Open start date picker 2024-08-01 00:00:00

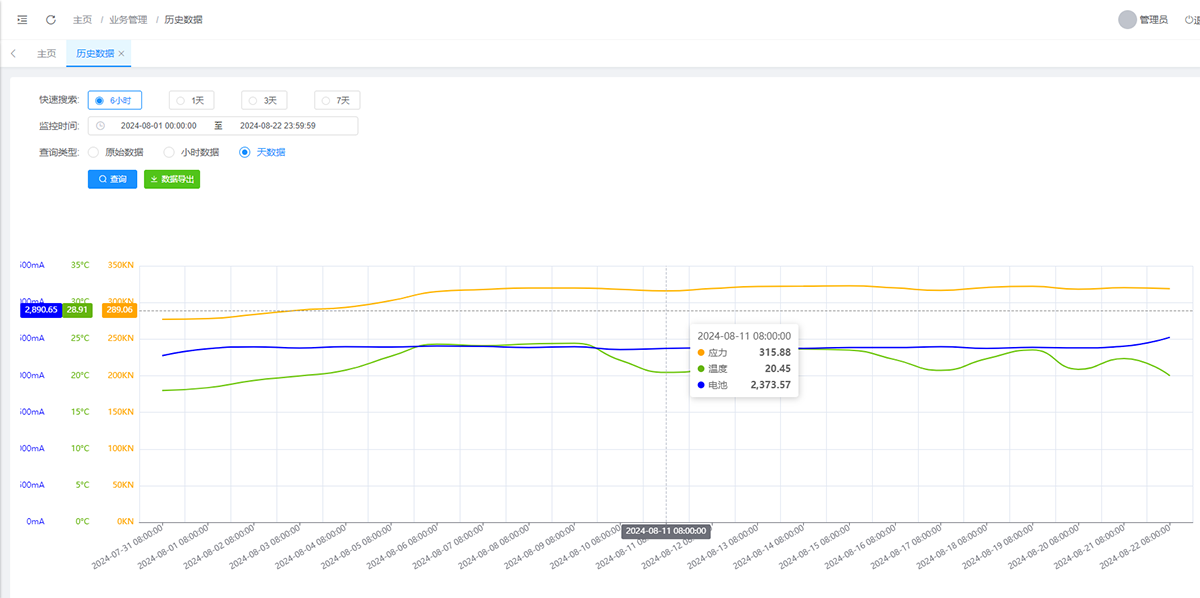[158, 126]
